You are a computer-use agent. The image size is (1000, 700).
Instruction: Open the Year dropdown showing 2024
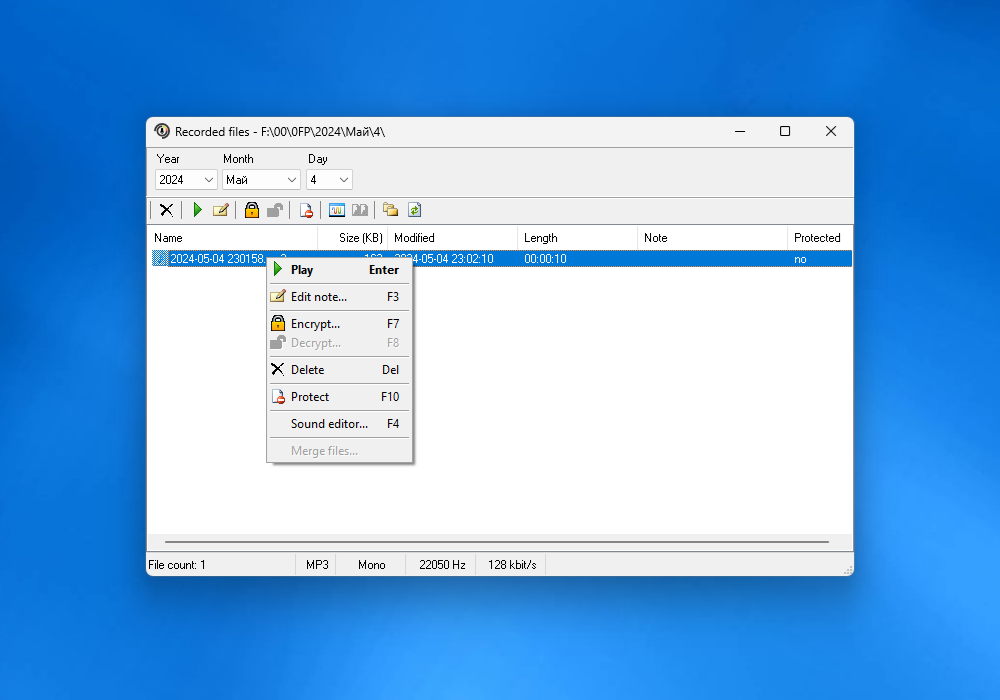point(186,180)
